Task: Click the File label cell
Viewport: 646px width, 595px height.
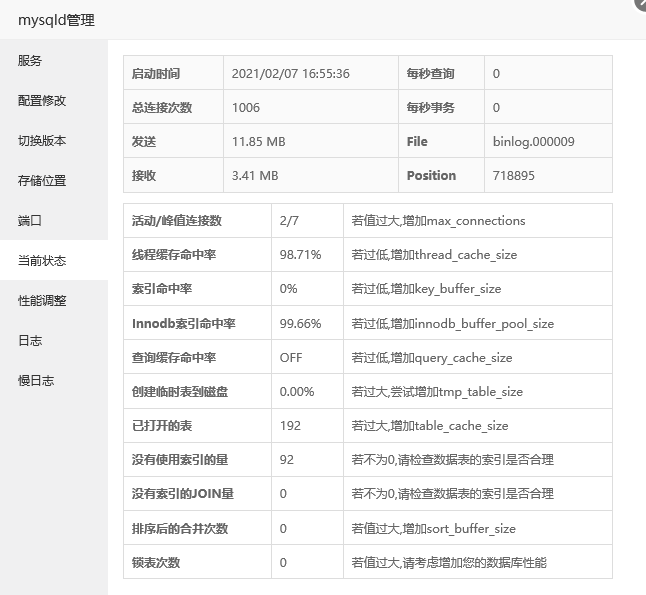Action: (441, 141)
